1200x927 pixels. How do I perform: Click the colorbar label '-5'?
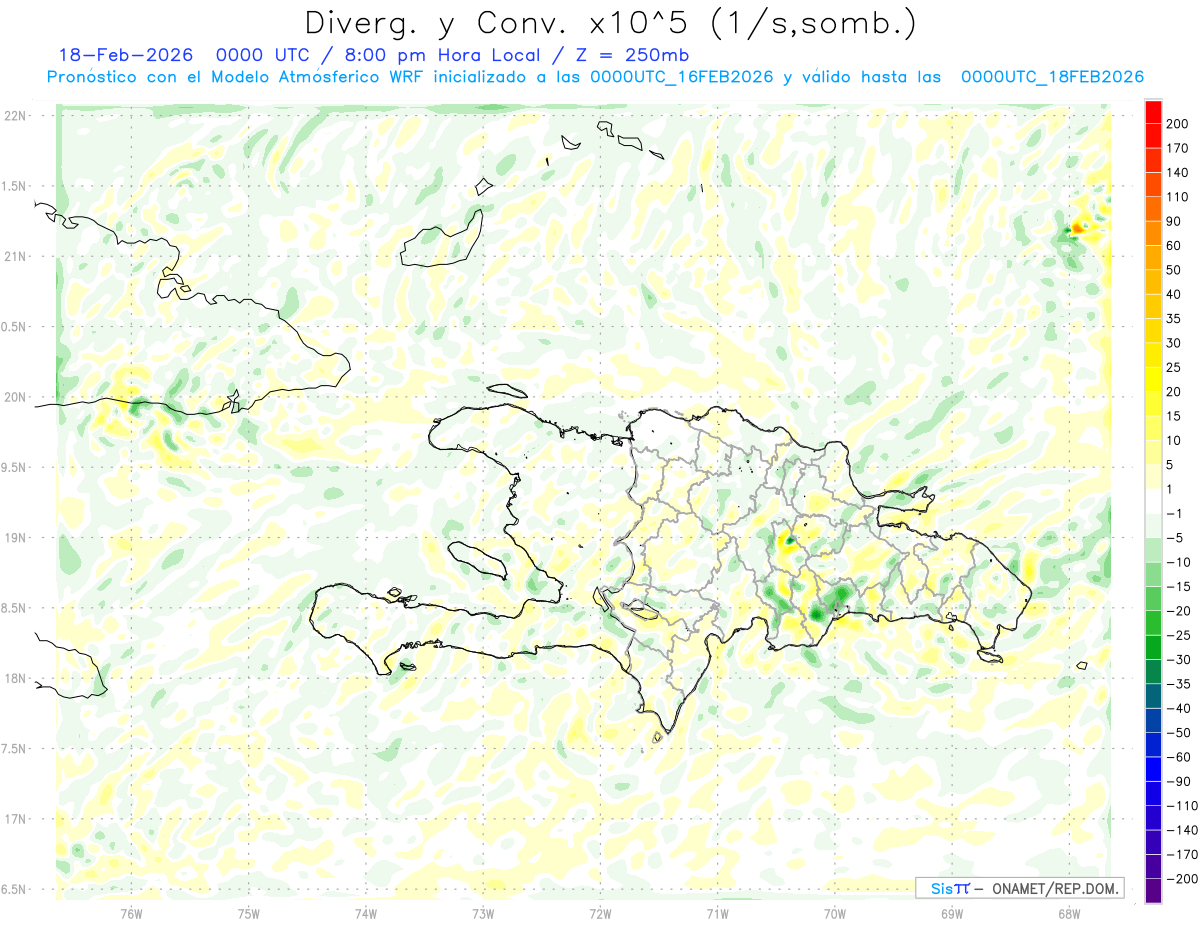tap(1174, 538)
